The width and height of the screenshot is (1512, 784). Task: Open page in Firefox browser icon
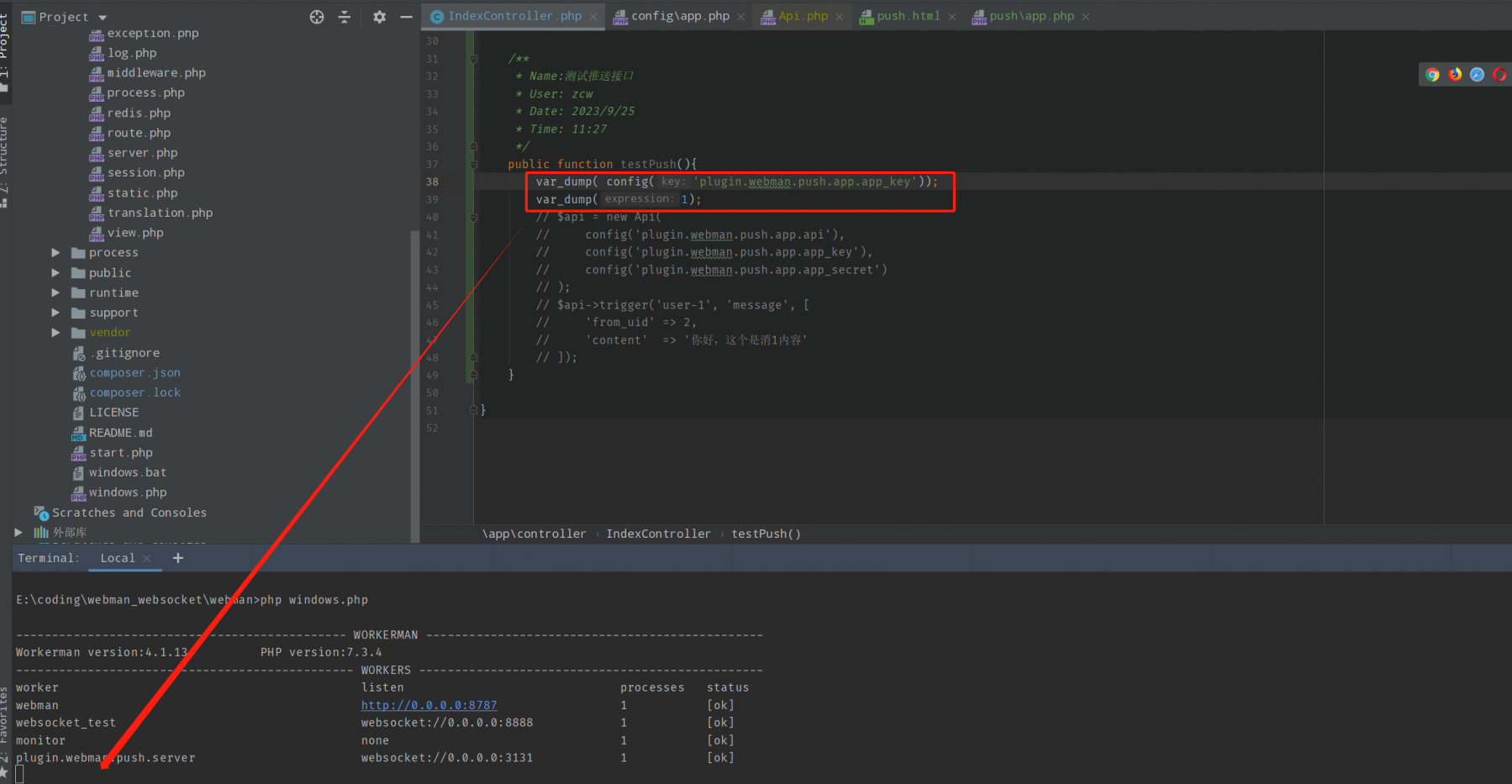[x=1455, y=75]
